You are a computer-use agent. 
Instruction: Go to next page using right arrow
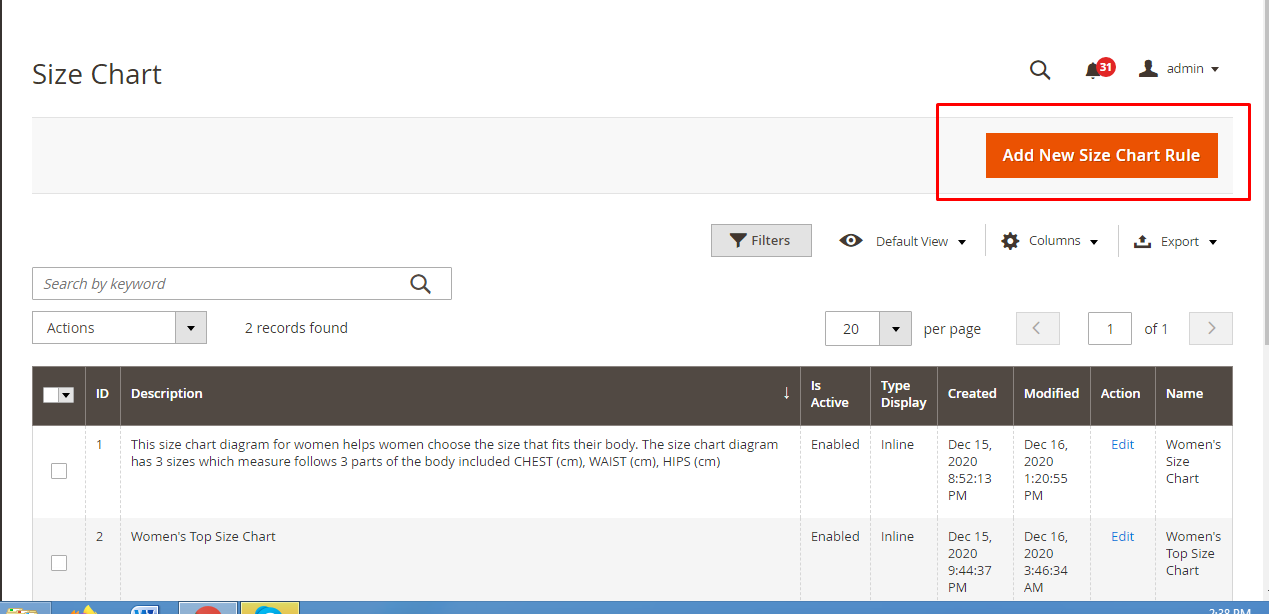[x=1211, y=328]
